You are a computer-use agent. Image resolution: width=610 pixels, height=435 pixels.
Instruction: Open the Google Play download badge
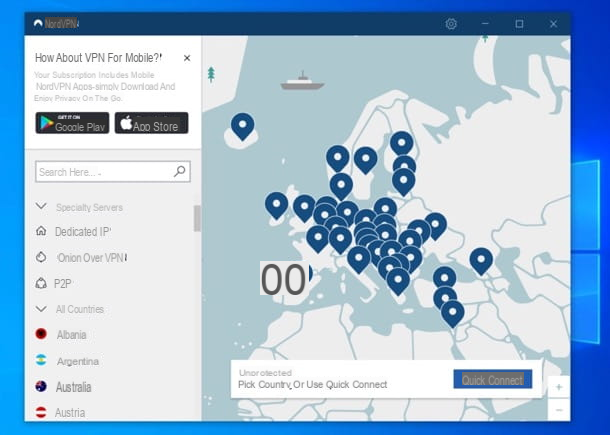(x=72, y=123)
